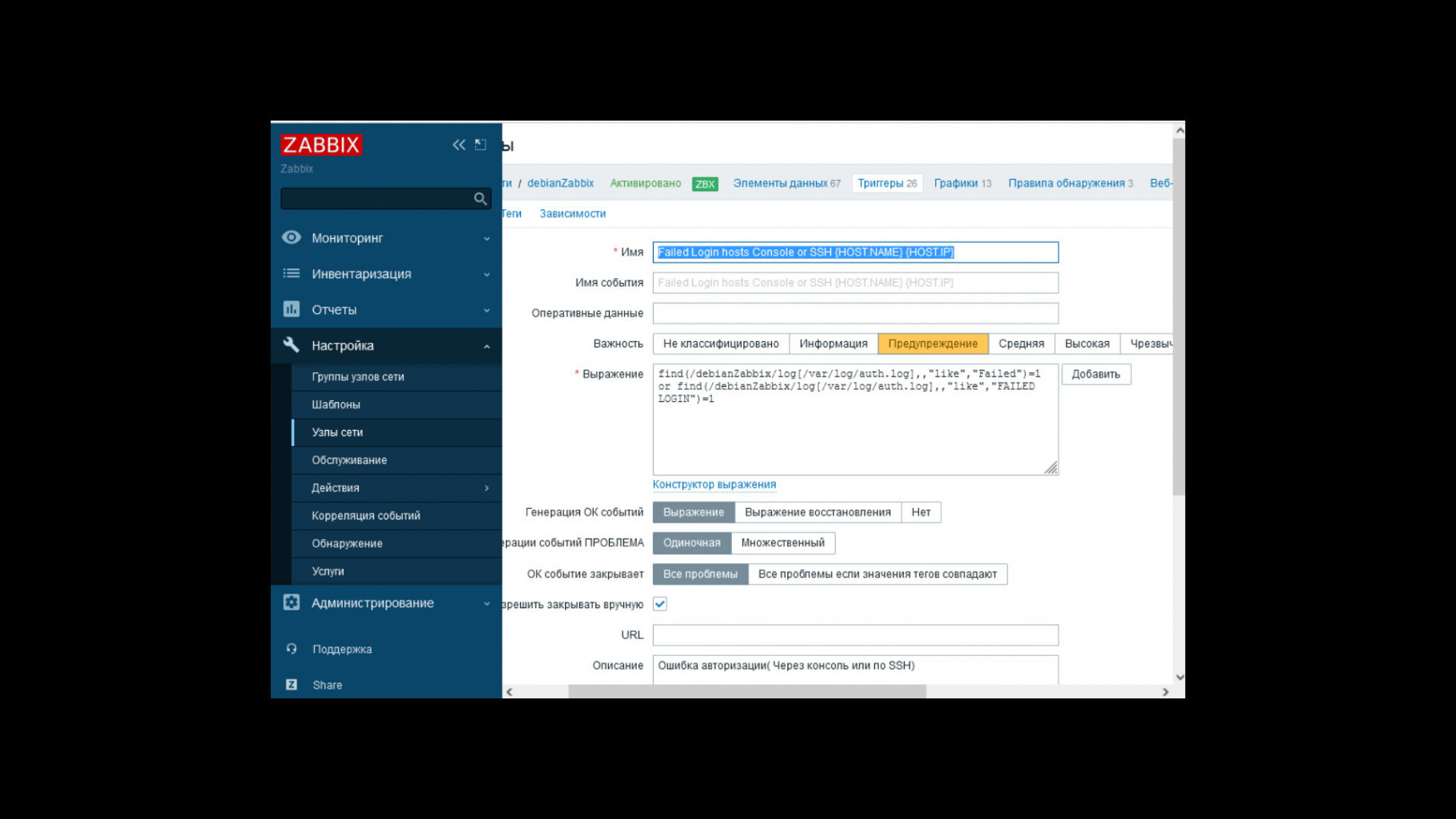Click the vertical scrollbar down arrow
1456x819 pixels.
tap(1180, 677)
